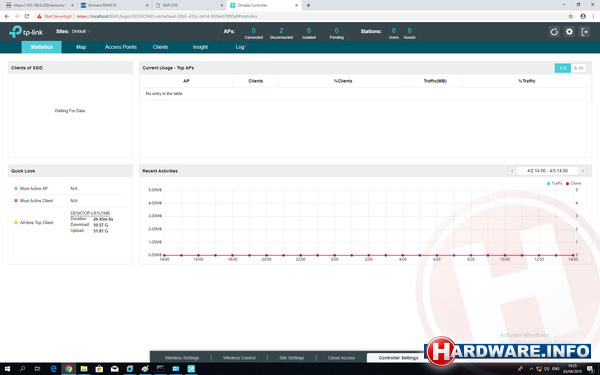Click the not-secure warning triangle icon
Viewport: 600px width, 375px height.
pos(39,16)
